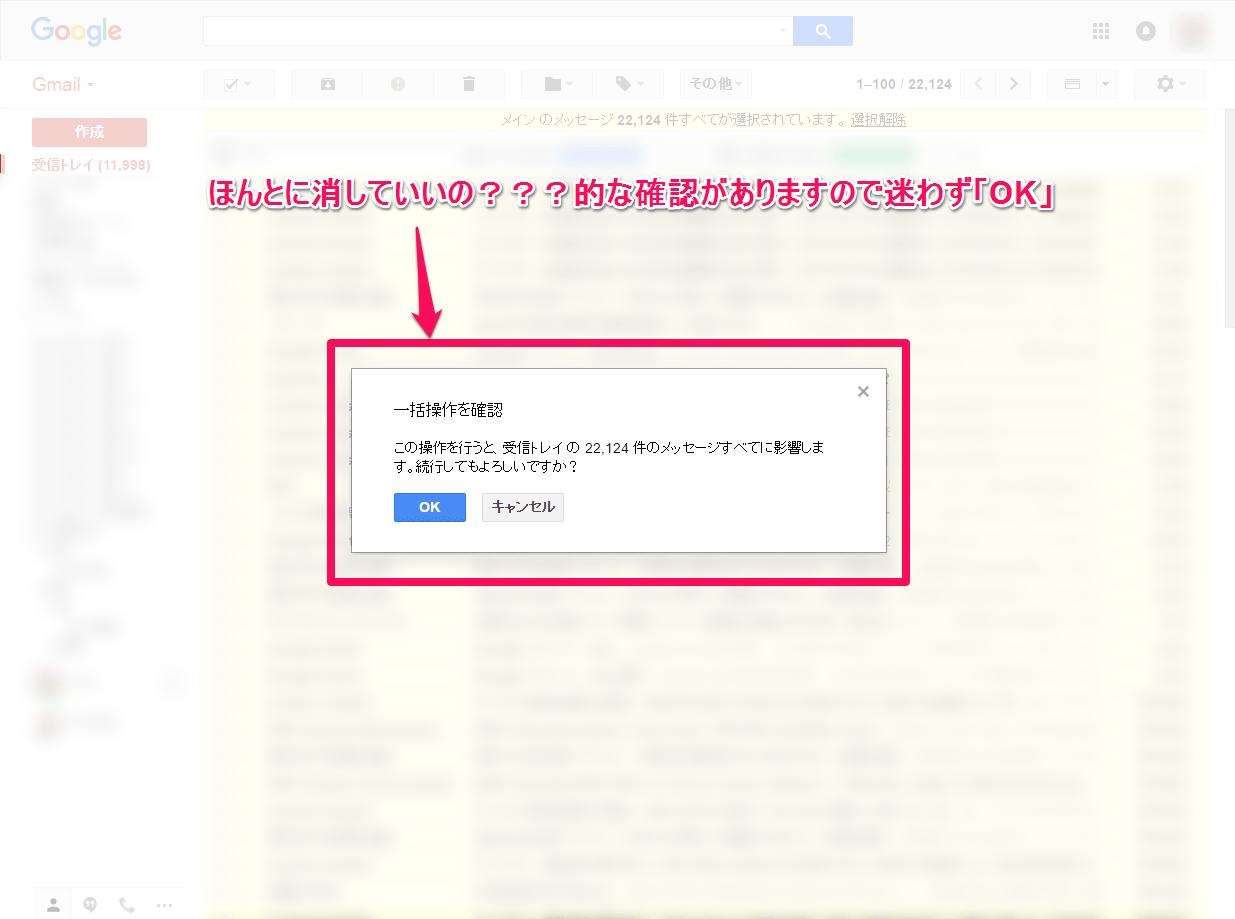
Task: Open the Hangouts conversations tab
Action: [x=90, y=904]
